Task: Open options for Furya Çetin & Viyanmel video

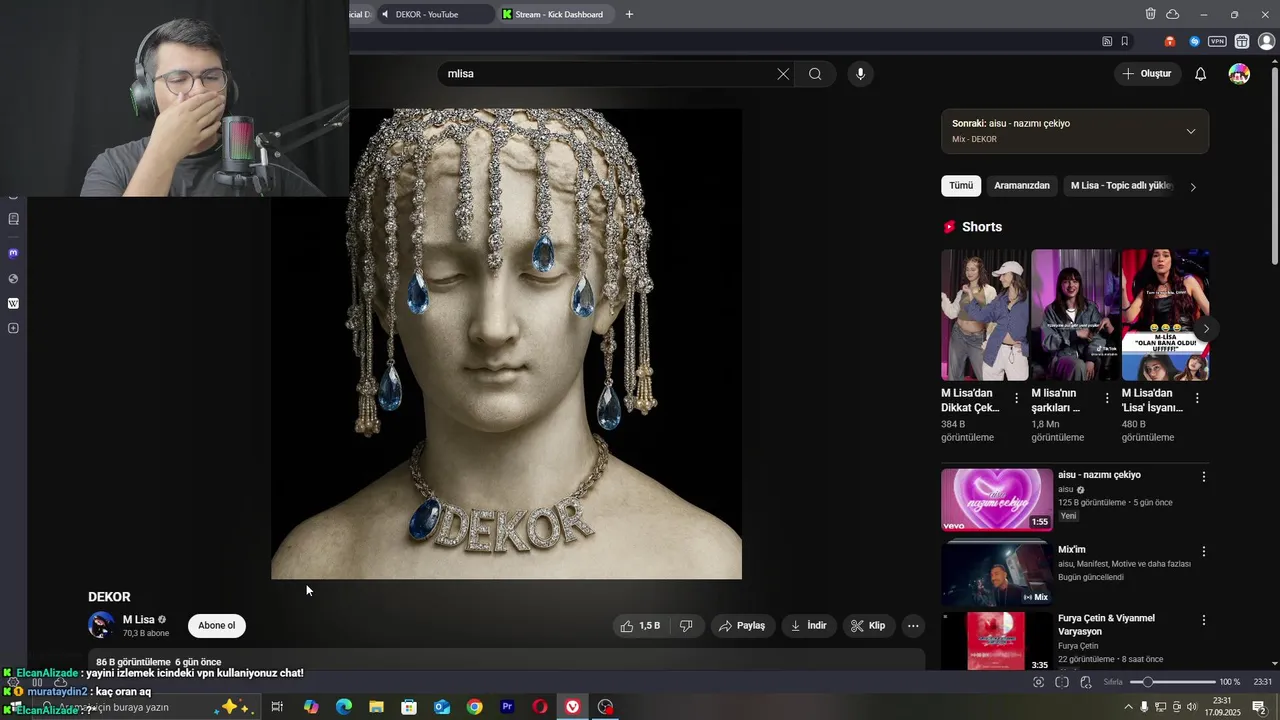Action: point(1204,620)
